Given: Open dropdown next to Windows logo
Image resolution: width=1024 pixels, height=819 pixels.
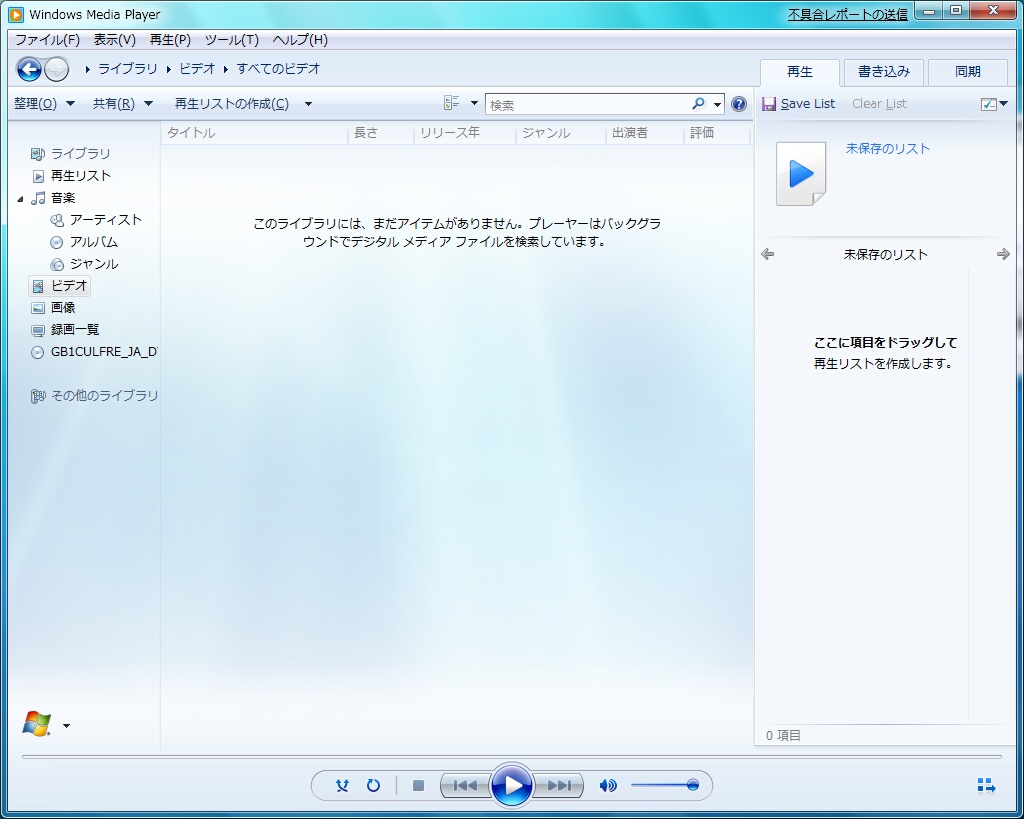Looking at the screenshot, I should click(x=66, y=726).
